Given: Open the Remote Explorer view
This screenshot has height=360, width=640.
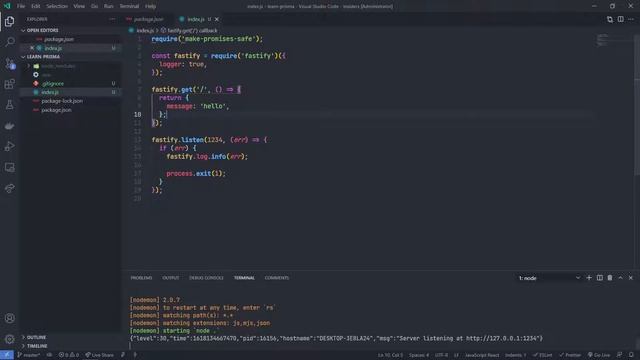Looking at the screenshot, I should click(10, 167).
